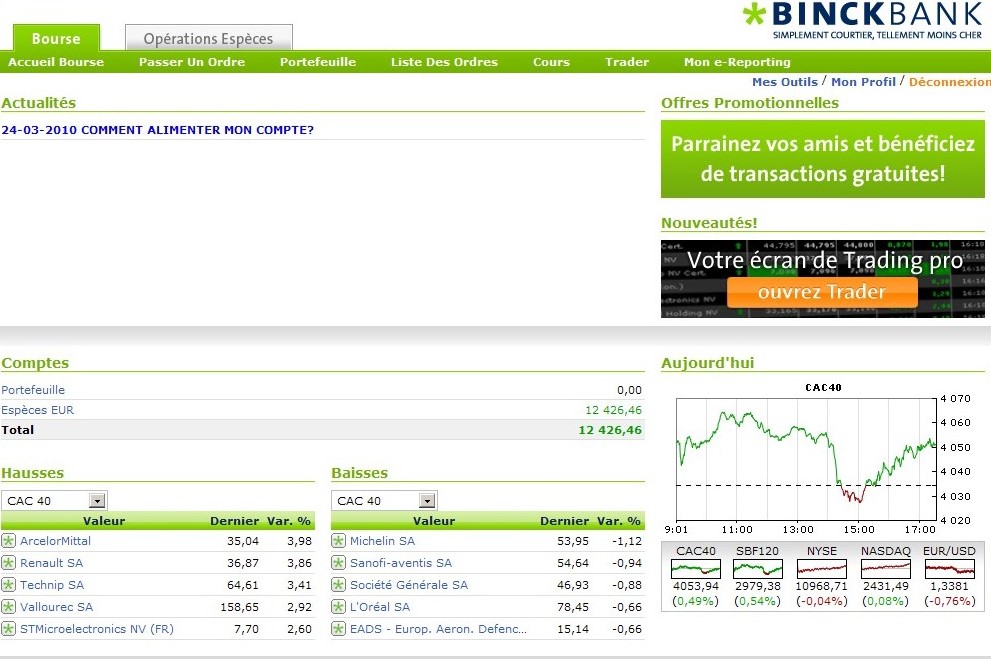This screenshot has width=991, height=659.
Task: Select the NASDAQ index mini chart
Action: click(885, 569)
